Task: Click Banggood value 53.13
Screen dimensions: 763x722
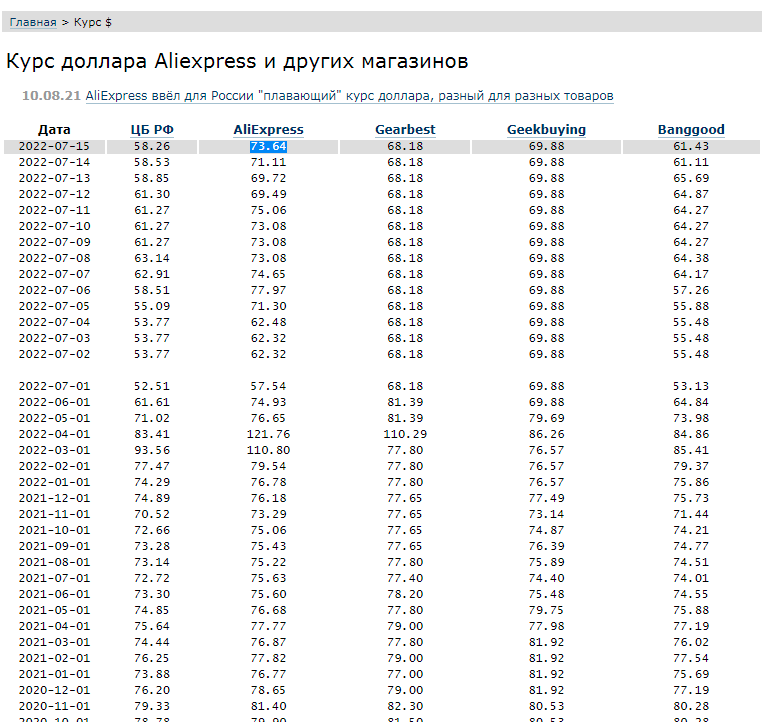Action: (691, 386)
